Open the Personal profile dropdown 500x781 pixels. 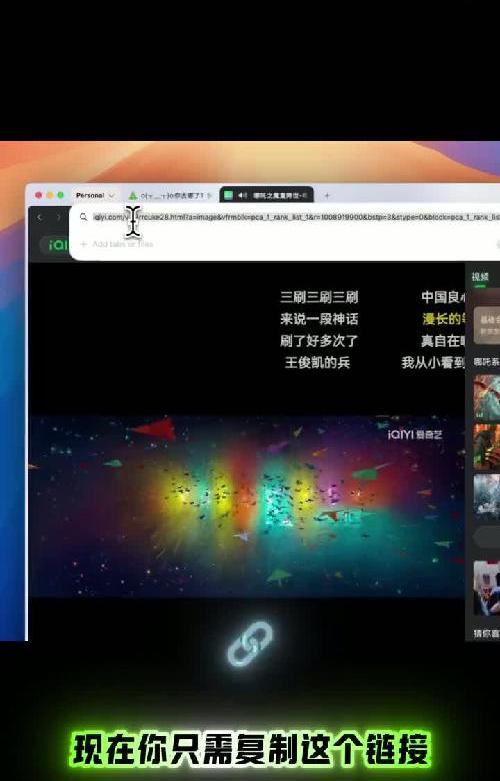[x=95, y=195]
